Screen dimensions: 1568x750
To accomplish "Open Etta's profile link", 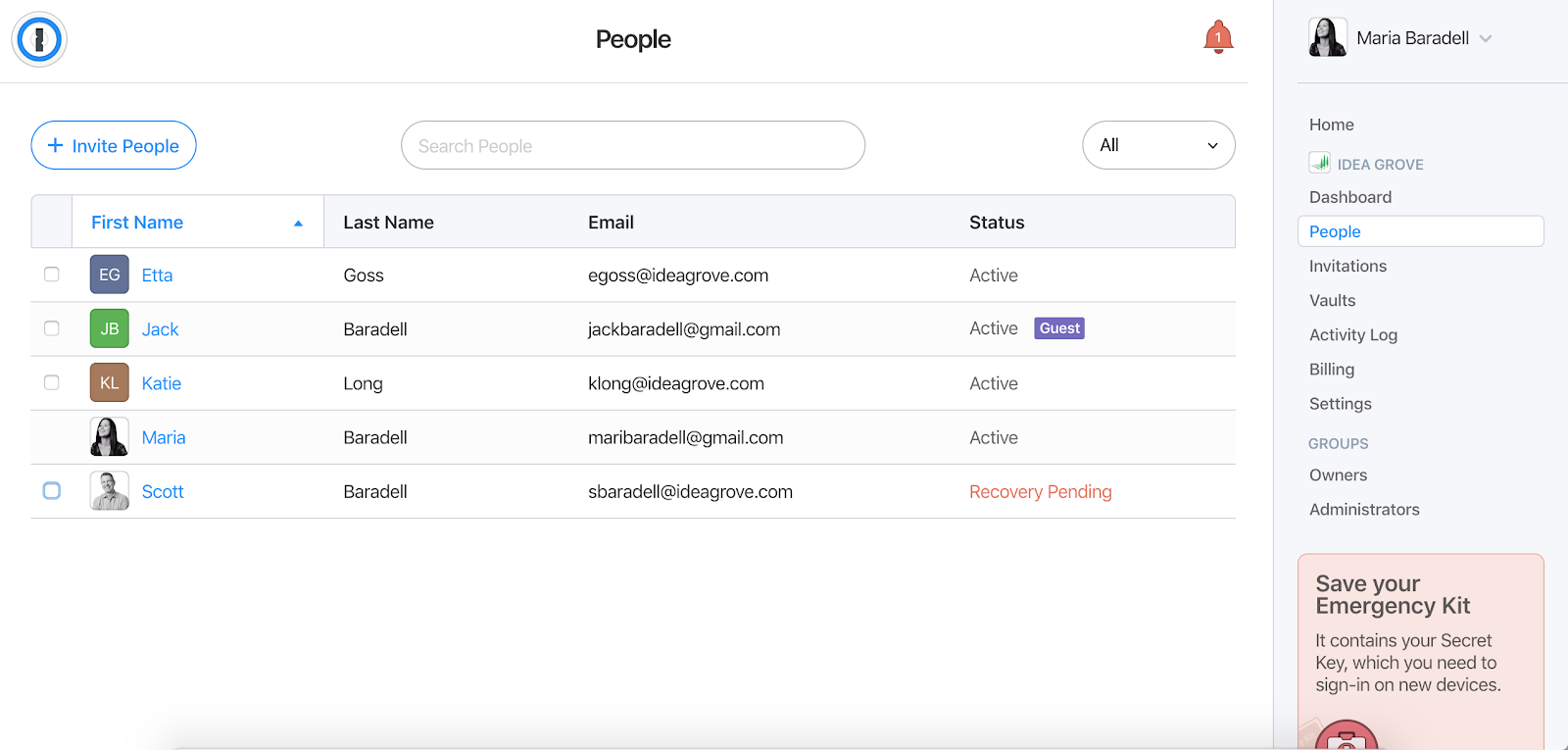I will 157,275.
